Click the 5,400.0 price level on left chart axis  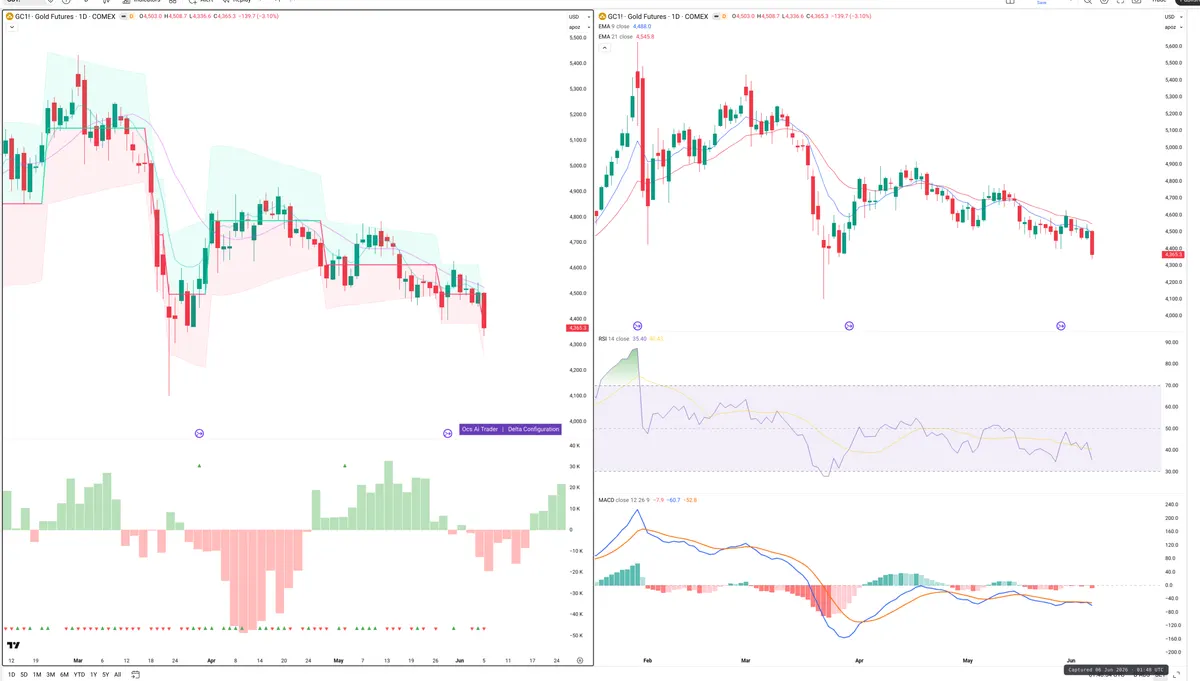tap(577, 63)
